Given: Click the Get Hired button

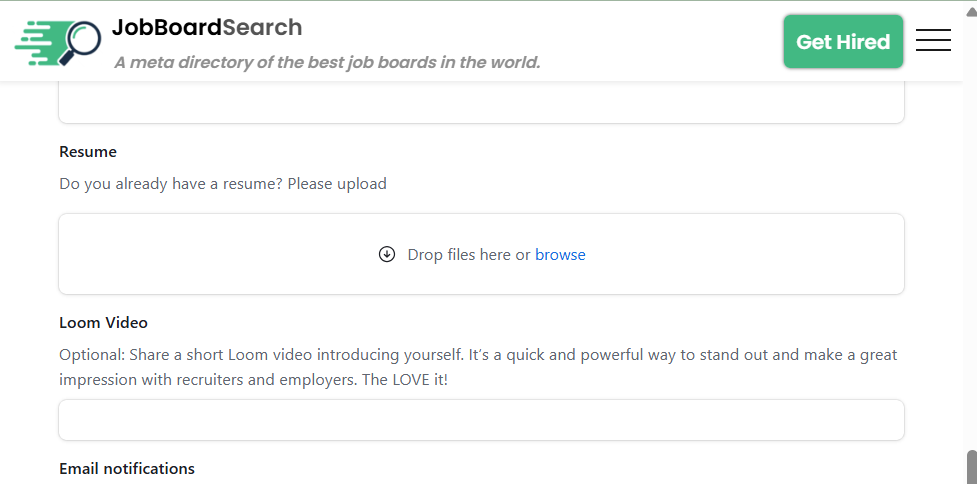Looking at the screenshot, I should [843, 42].
